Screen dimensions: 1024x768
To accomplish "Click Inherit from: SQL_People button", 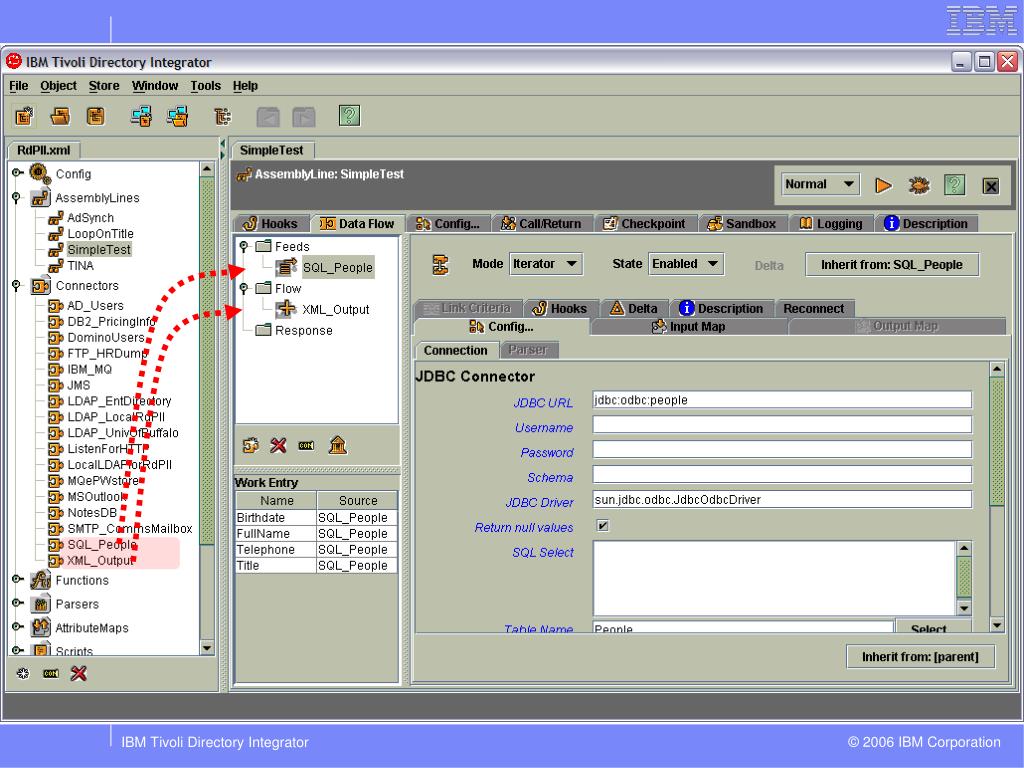I will tap(891, 264).
